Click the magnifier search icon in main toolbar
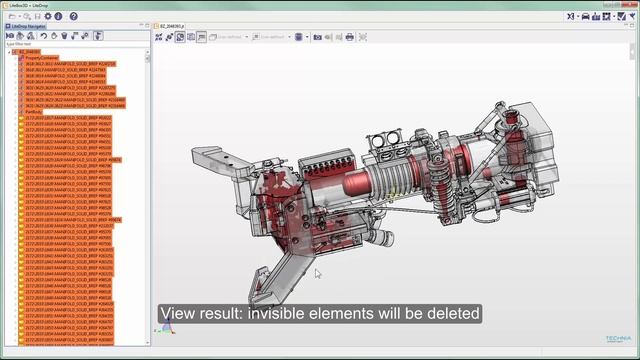Screen dimensions: 640x360 tap(27, 16)
